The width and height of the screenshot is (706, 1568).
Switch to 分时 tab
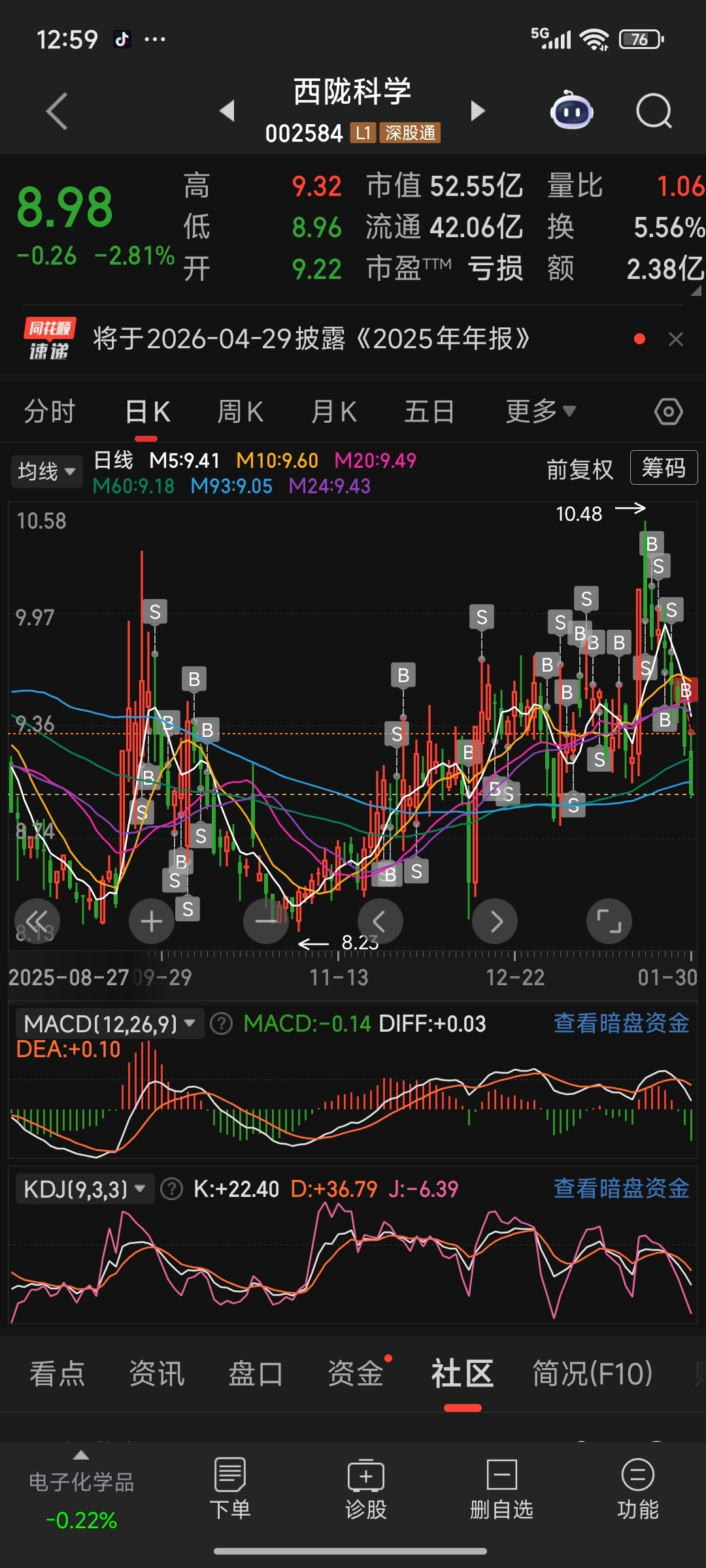(x=50, y=412)
